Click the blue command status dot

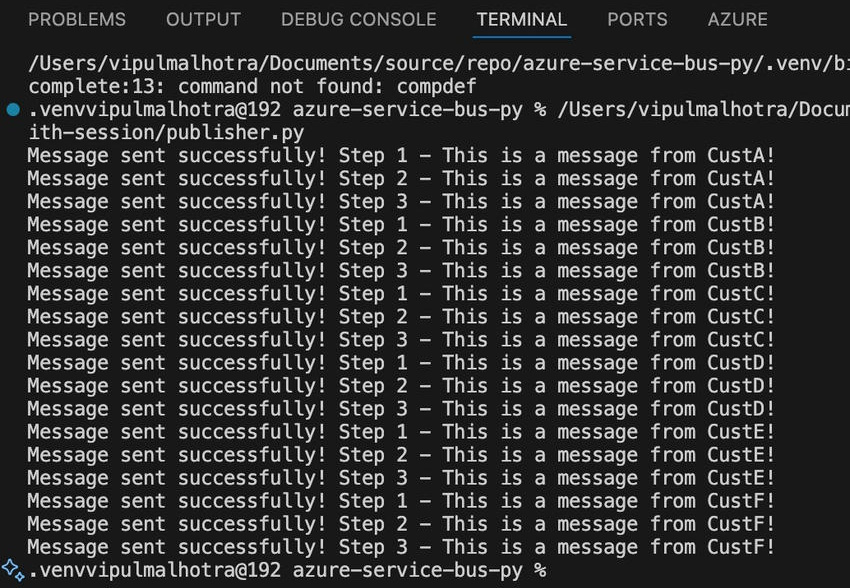coord(13,110)
